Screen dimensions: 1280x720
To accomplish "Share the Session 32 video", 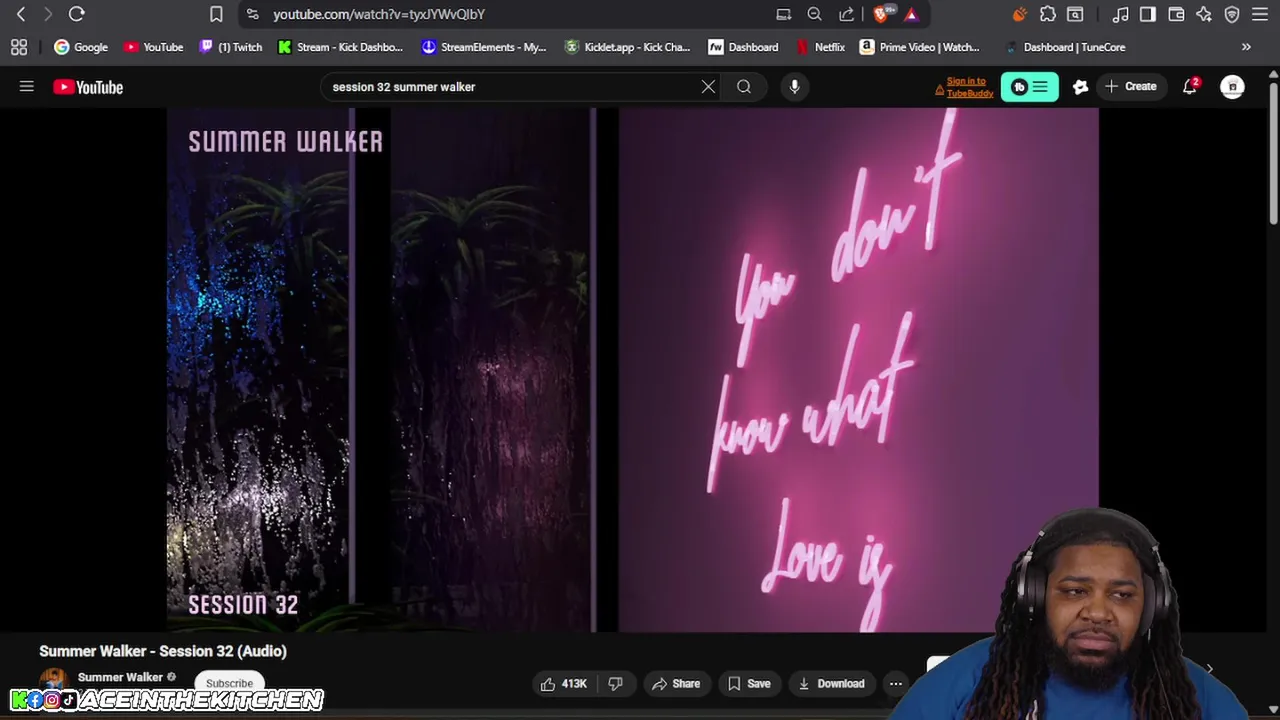I will click(675, 684).
